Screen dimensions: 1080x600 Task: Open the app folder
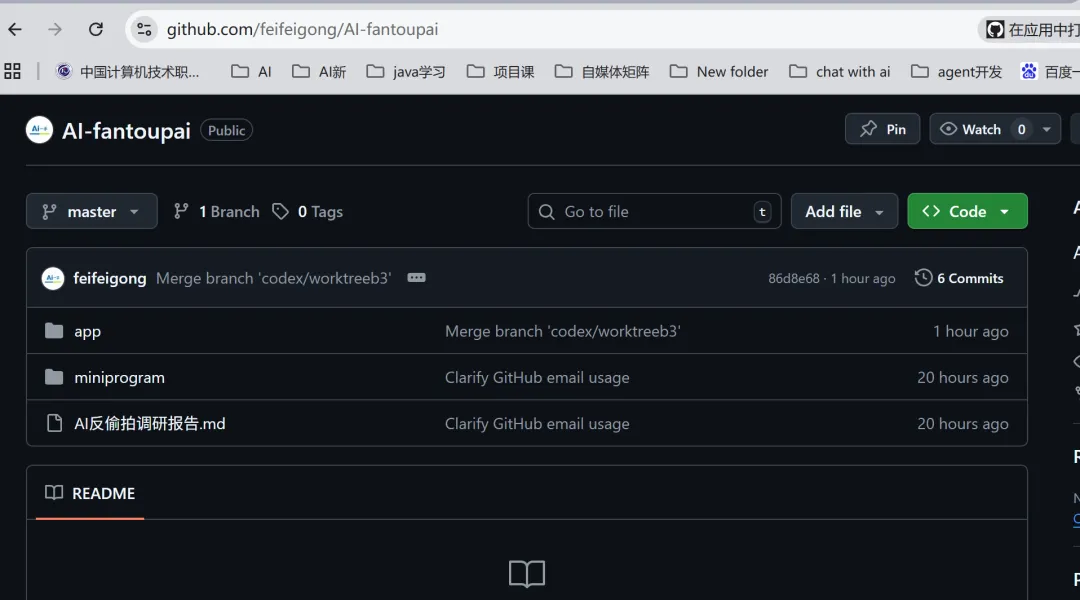point(87,331)
